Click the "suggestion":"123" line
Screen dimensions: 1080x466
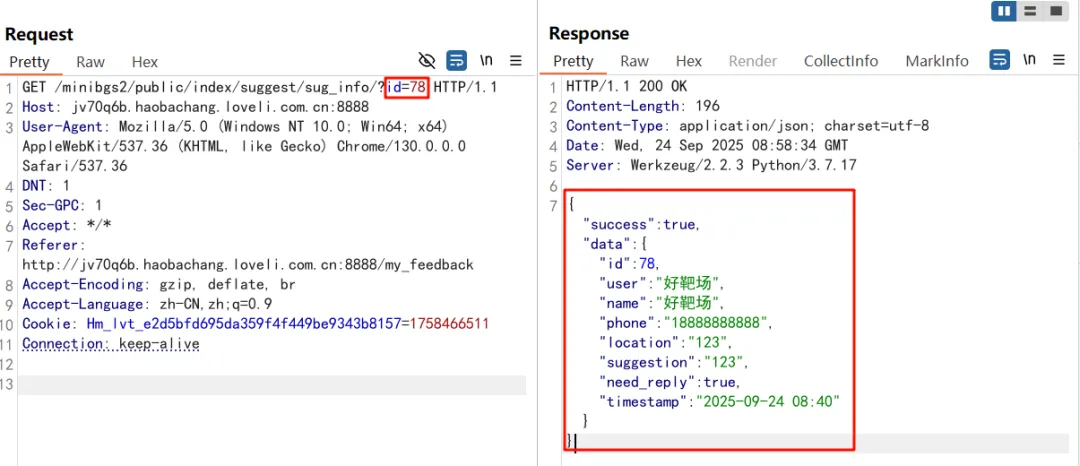click(674, 362)
